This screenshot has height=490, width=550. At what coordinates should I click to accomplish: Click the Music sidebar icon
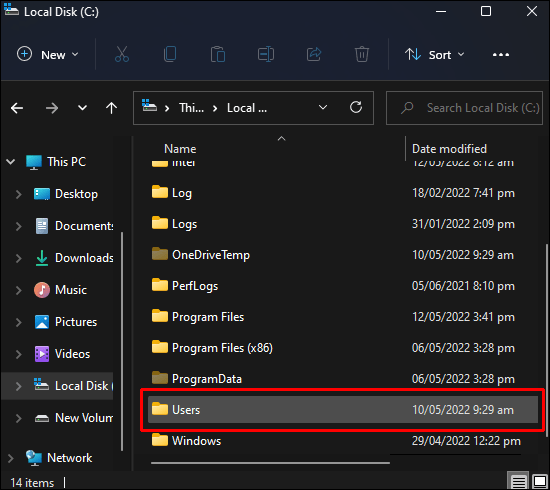click(x=42, y=290)
